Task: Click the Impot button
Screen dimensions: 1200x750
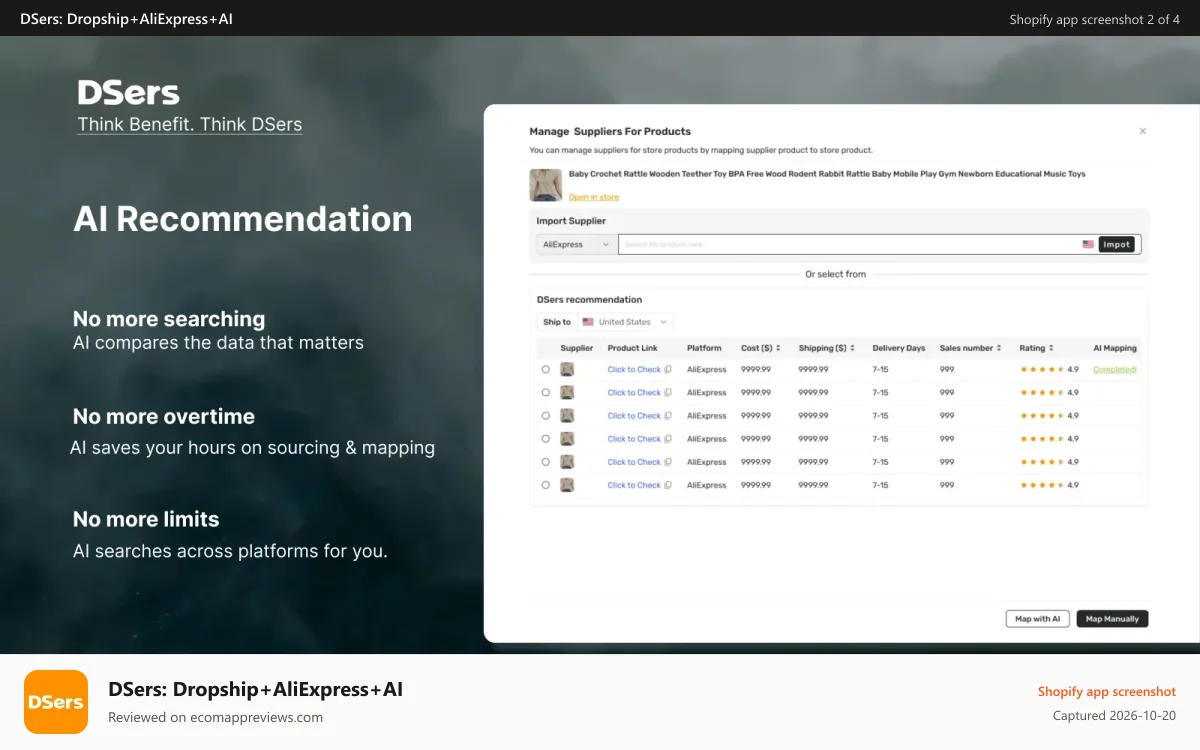Action: [1117, 244]
